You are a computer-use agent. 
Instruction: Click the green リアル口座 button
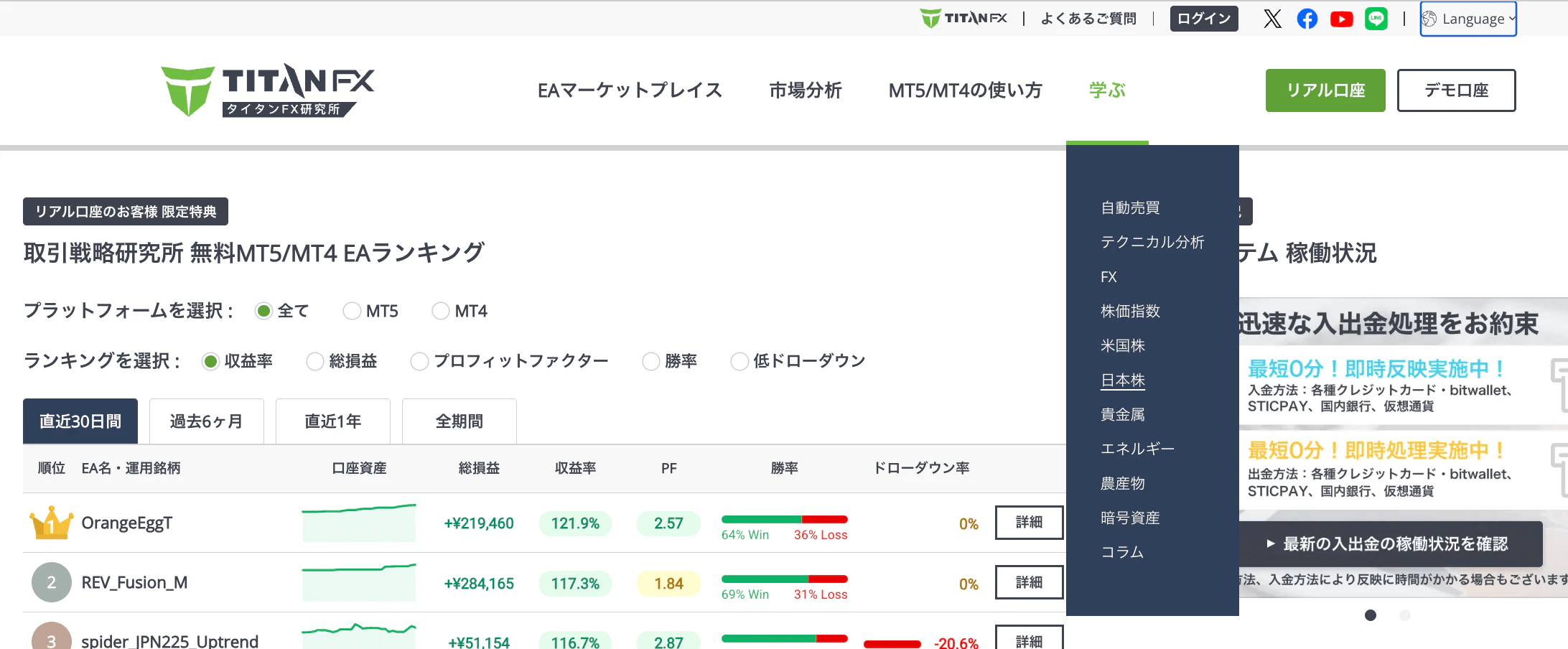1325,90
